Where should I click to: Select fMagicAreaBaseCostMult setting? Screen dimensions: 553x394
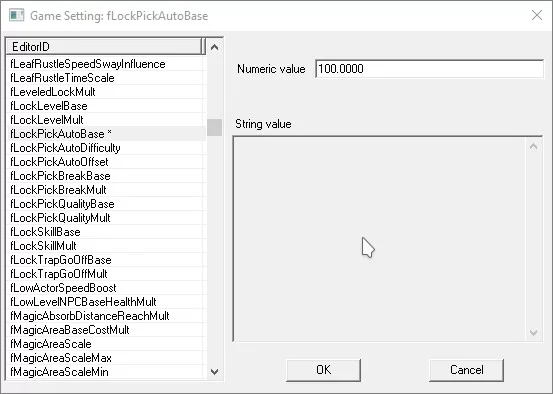[106, 330]
